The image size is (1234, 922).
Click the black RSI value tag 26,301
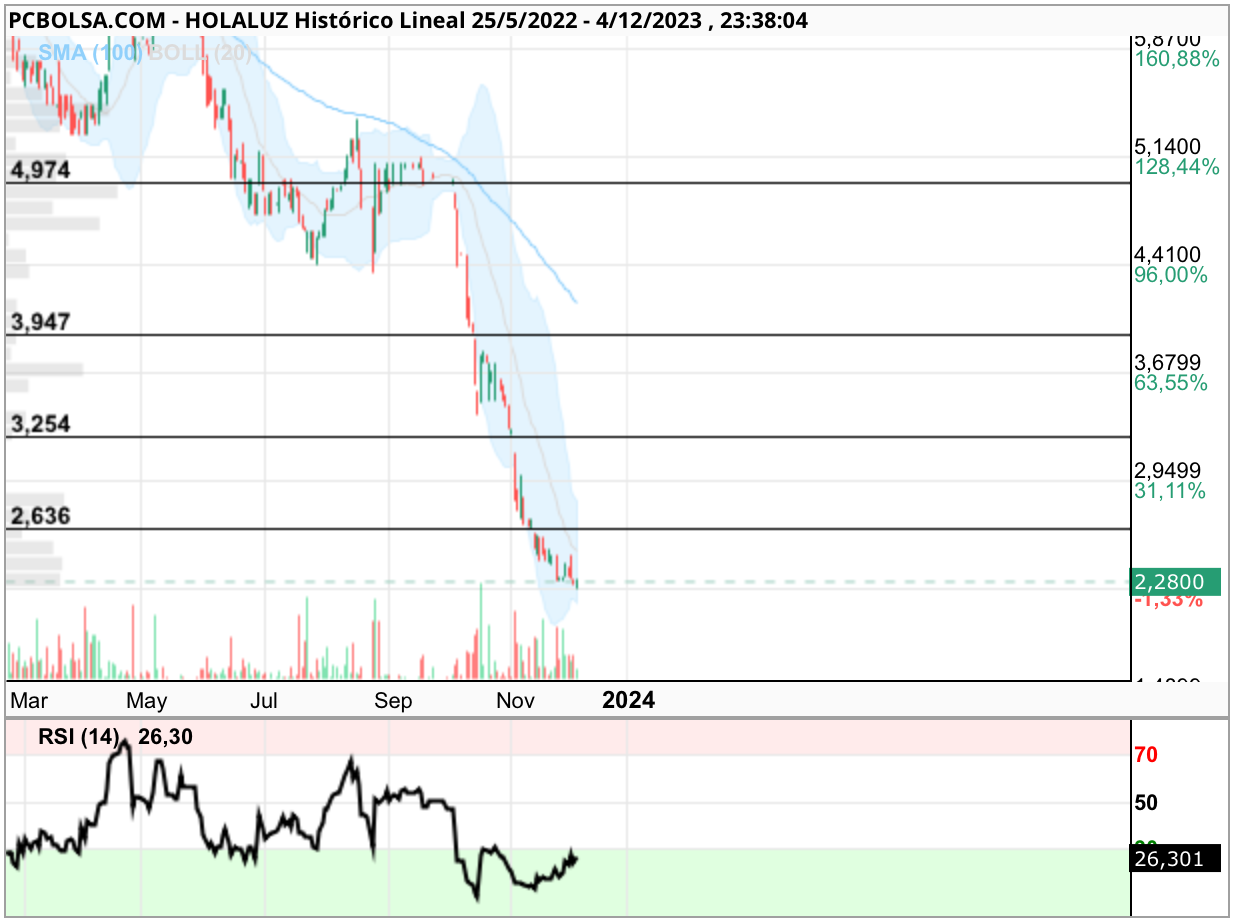(x=1176, y=858)
